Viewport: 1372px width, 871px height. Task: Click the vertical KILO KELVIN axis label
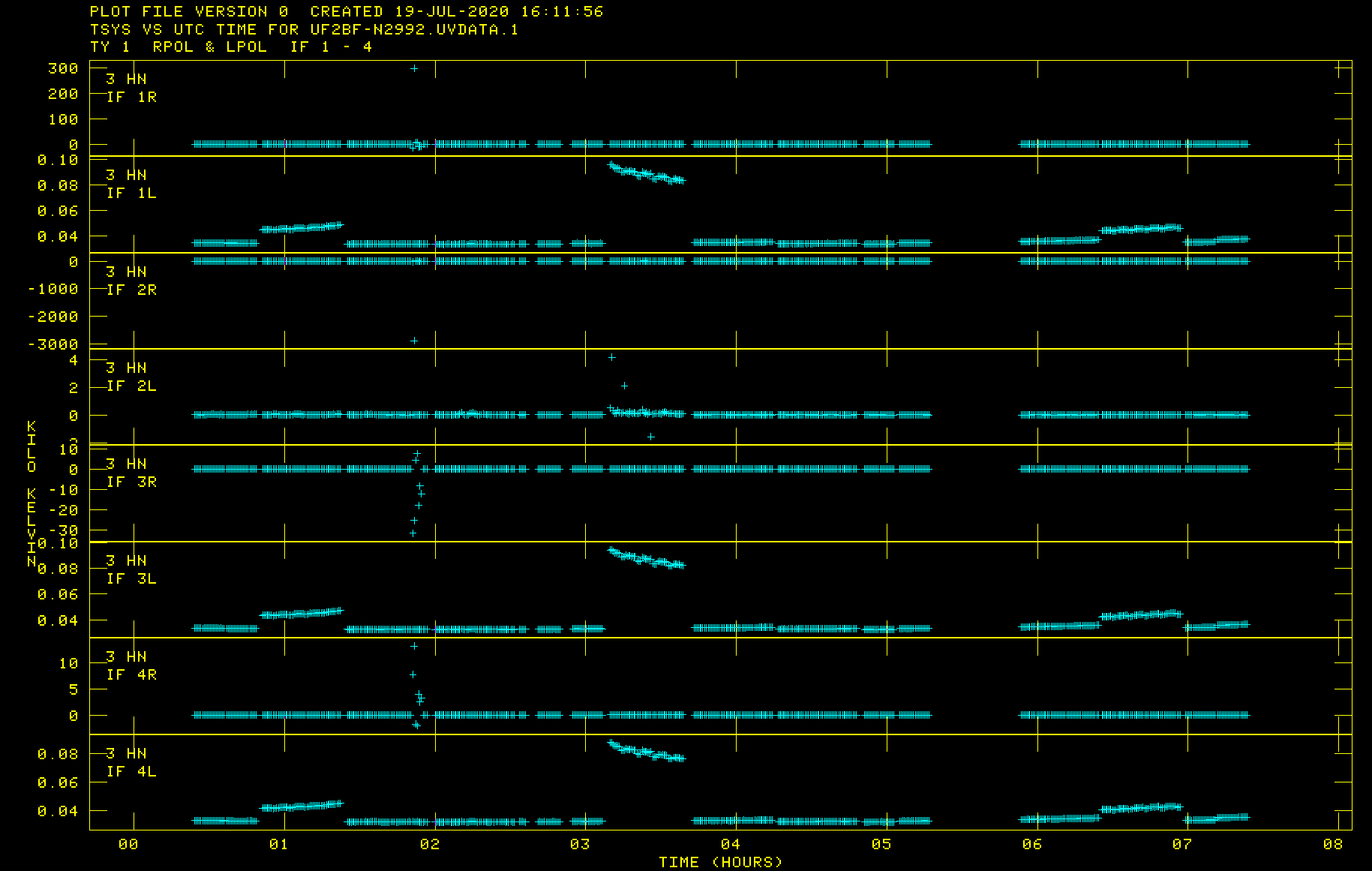(x=32, y=495)
